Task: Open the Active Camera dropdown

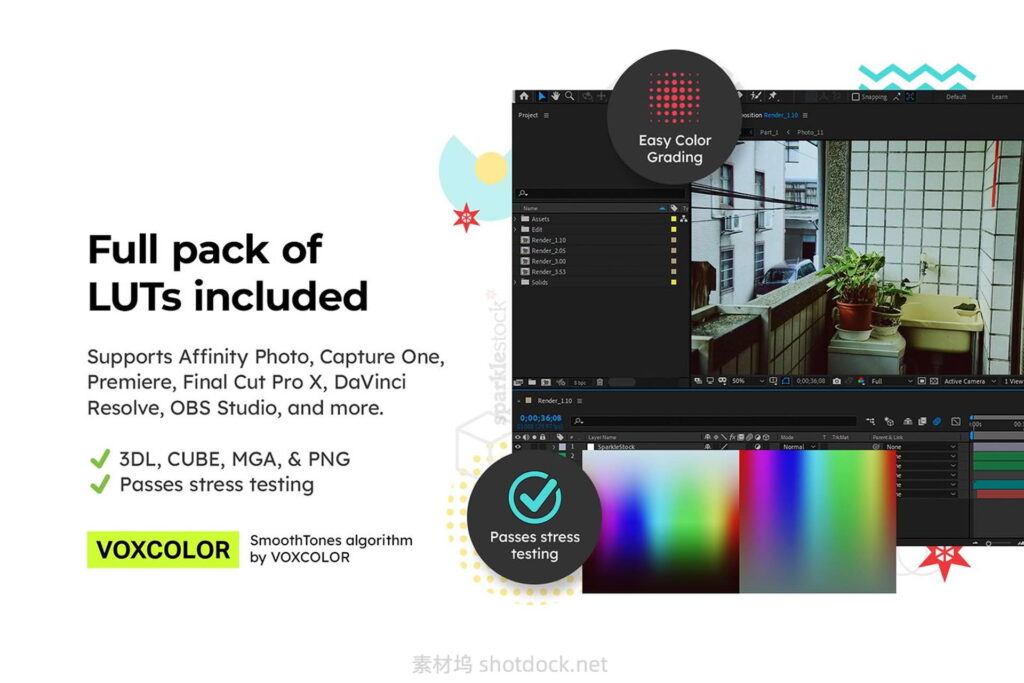Action: (970, 381)
